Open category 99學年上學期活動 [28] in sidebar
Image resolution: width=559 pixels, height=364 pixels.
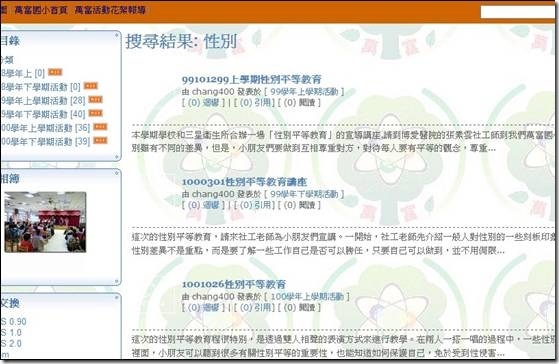43,101
